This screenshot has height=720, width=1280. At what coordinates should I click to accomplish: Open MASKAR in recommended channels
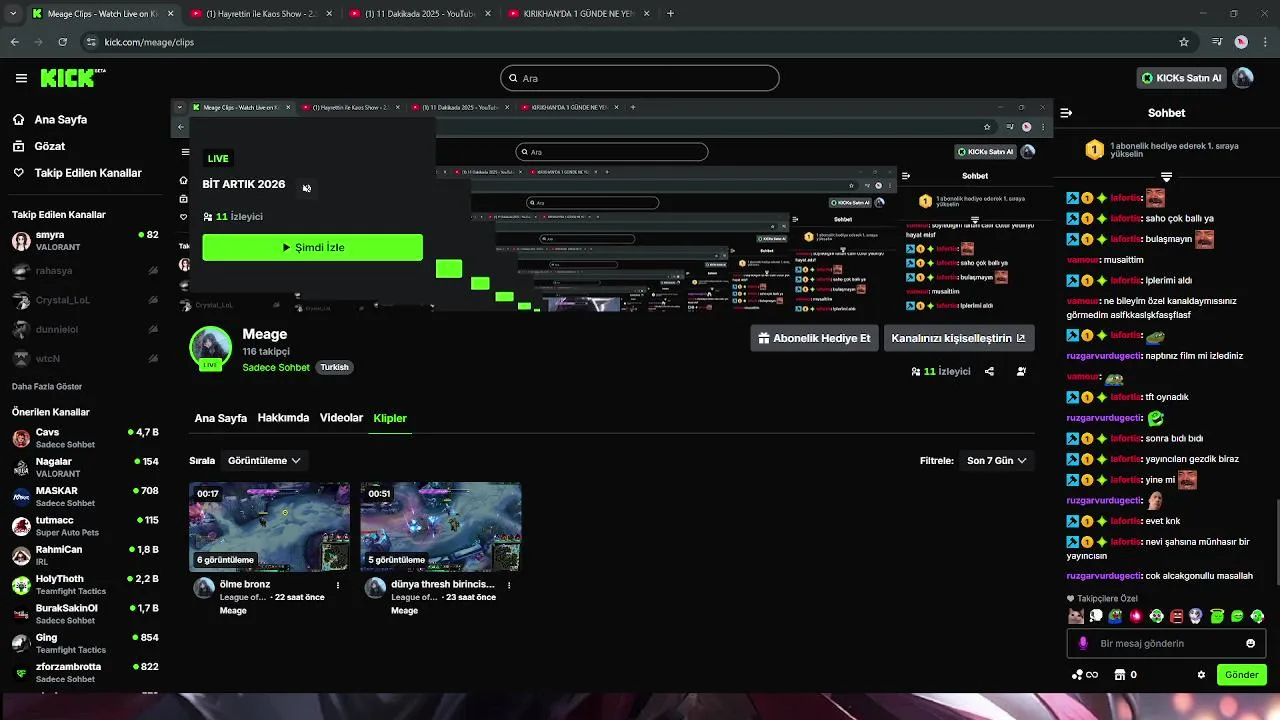pos(85,497)
